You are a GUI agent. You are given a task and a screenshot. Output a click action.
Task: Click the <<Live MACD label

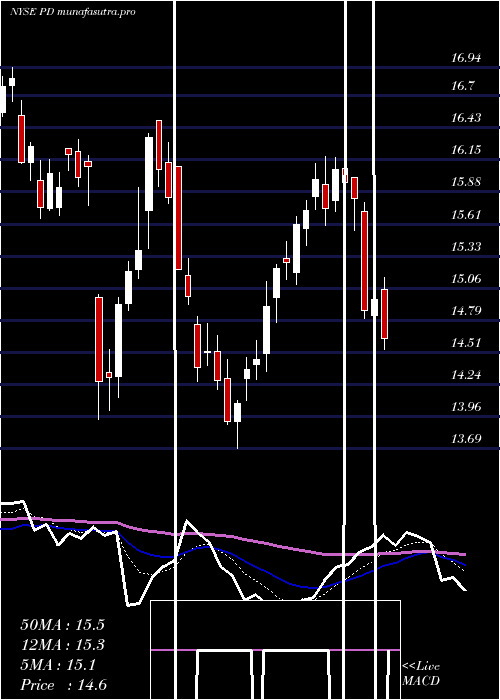pos(421,674)
